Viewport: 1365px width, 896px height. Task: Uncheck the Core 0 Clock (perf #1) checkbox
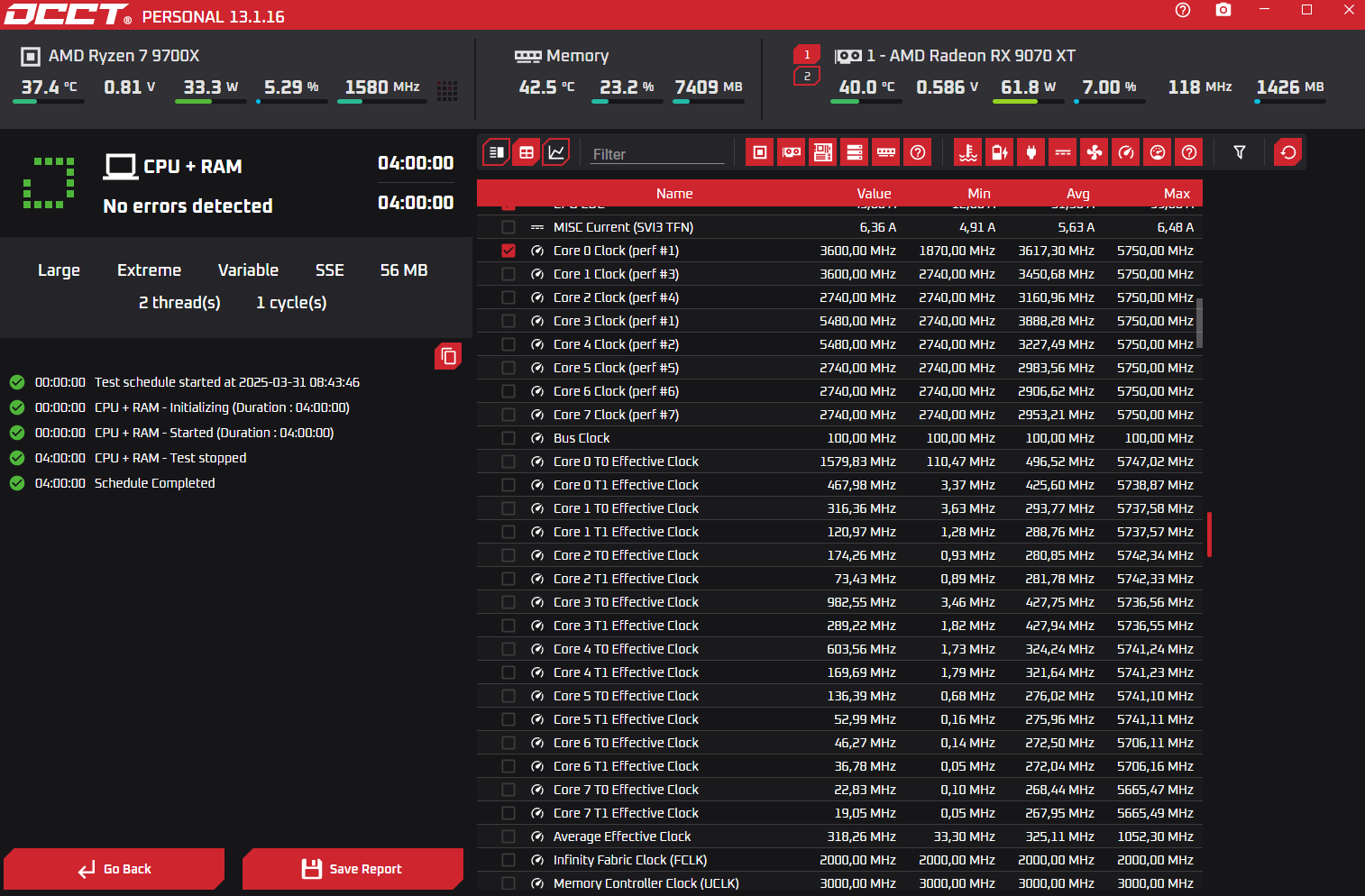508,251
